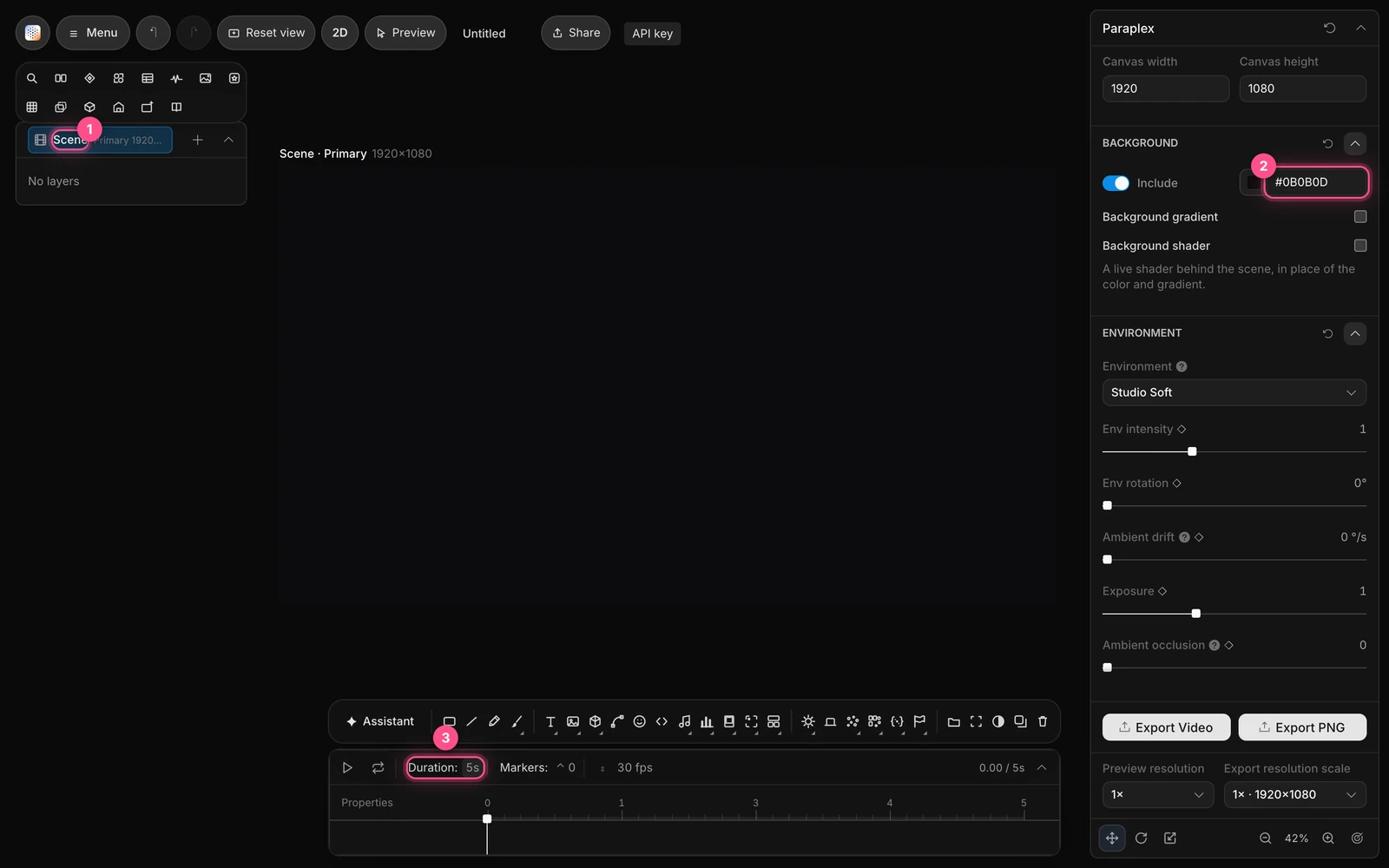Open the Export resolution scale dropdown
Image resolution: width=1389 pixels, height=868 pixels.
pyautogui.click(x=1294, y=794)
